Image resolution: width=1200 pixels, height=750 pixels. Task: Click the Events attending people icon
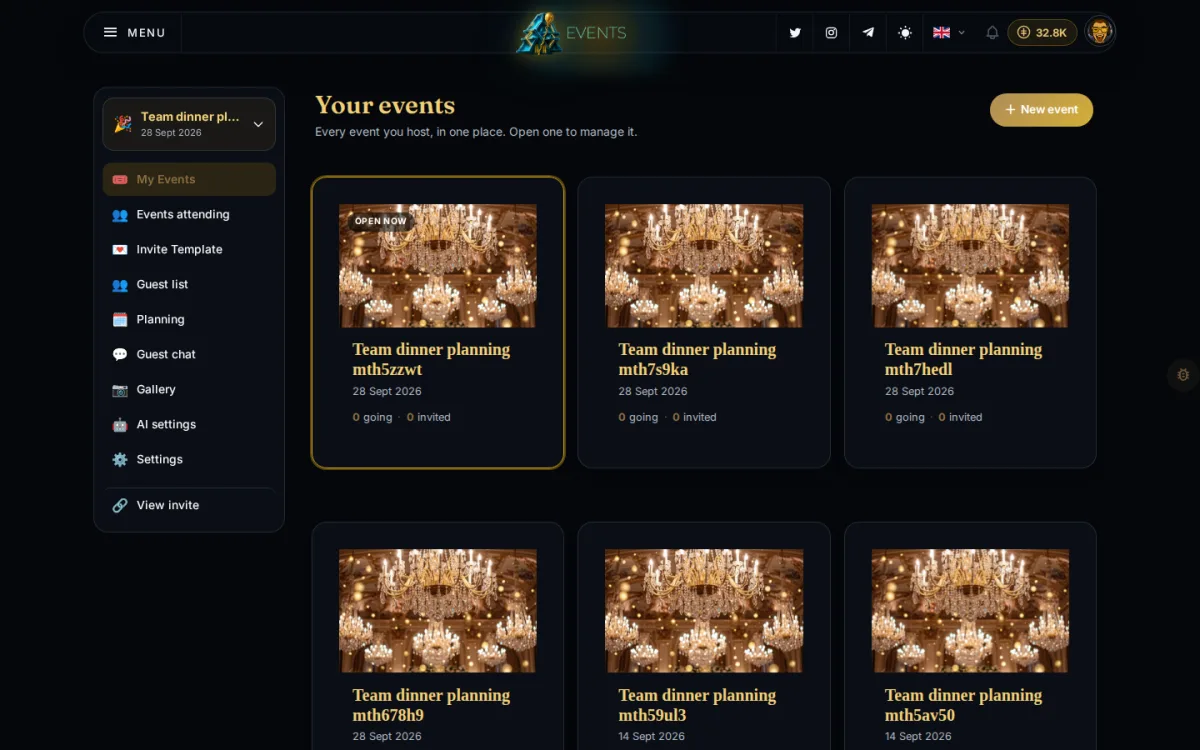pyautogui.click(x=120, y=215)
